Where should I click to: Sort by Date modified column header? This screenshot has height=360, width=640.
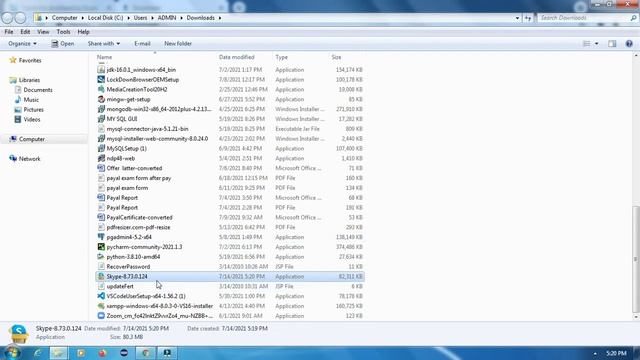[x=237, y=57]
